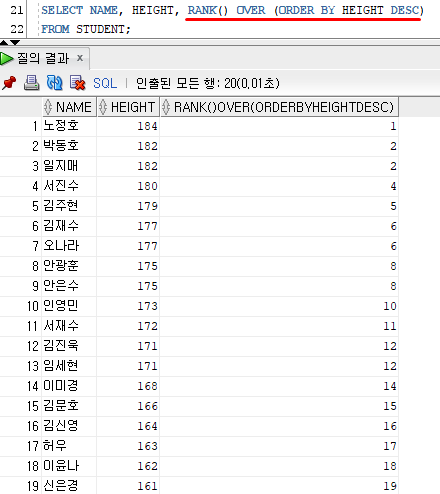This screenshot has width=440, height=494.
Task: Click the green run arrow on the 질의 결과 tab
Action: (6, 59)
